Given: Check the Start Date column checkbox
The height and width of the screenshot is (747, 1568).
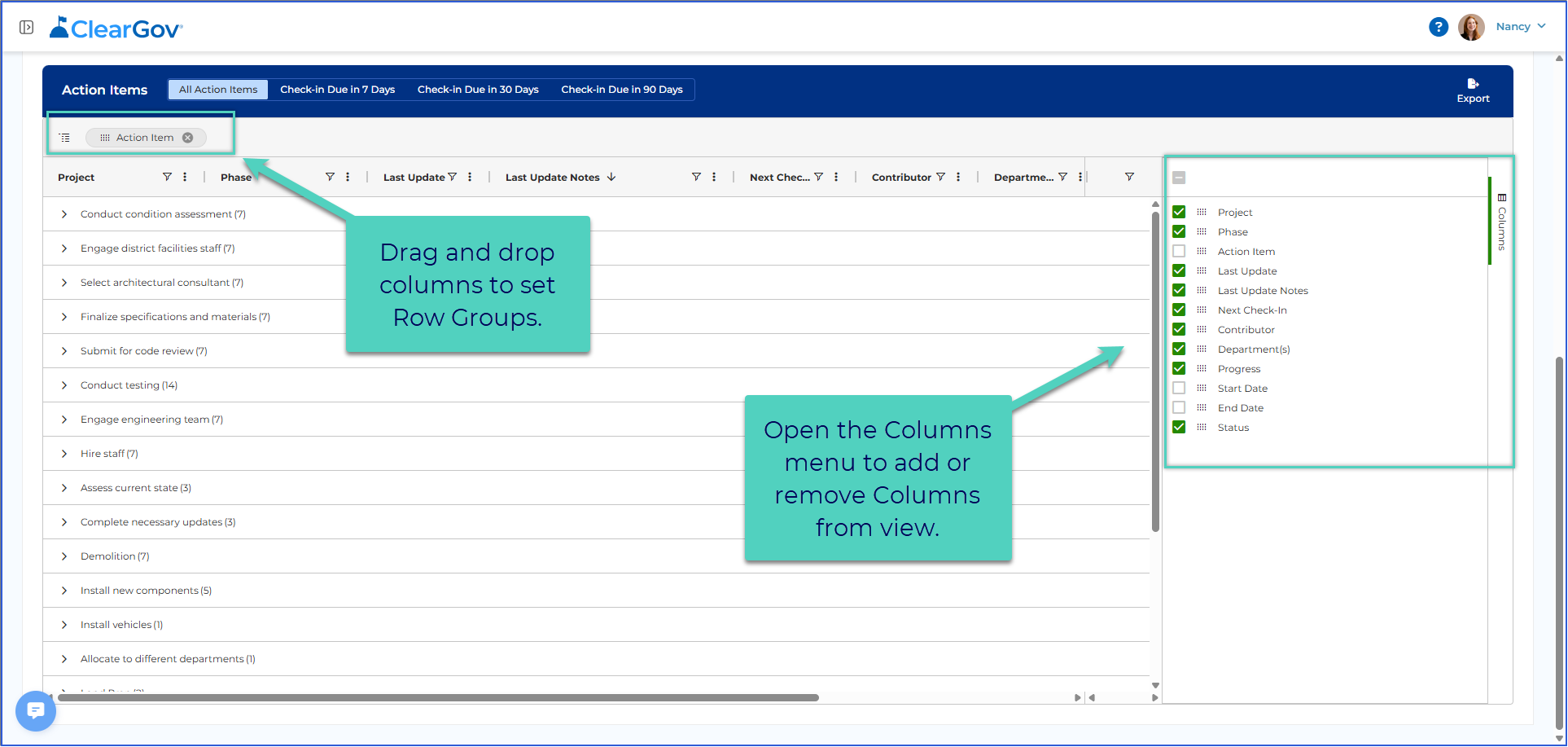Looking at the screenshot, I should tap(1179, 388).
